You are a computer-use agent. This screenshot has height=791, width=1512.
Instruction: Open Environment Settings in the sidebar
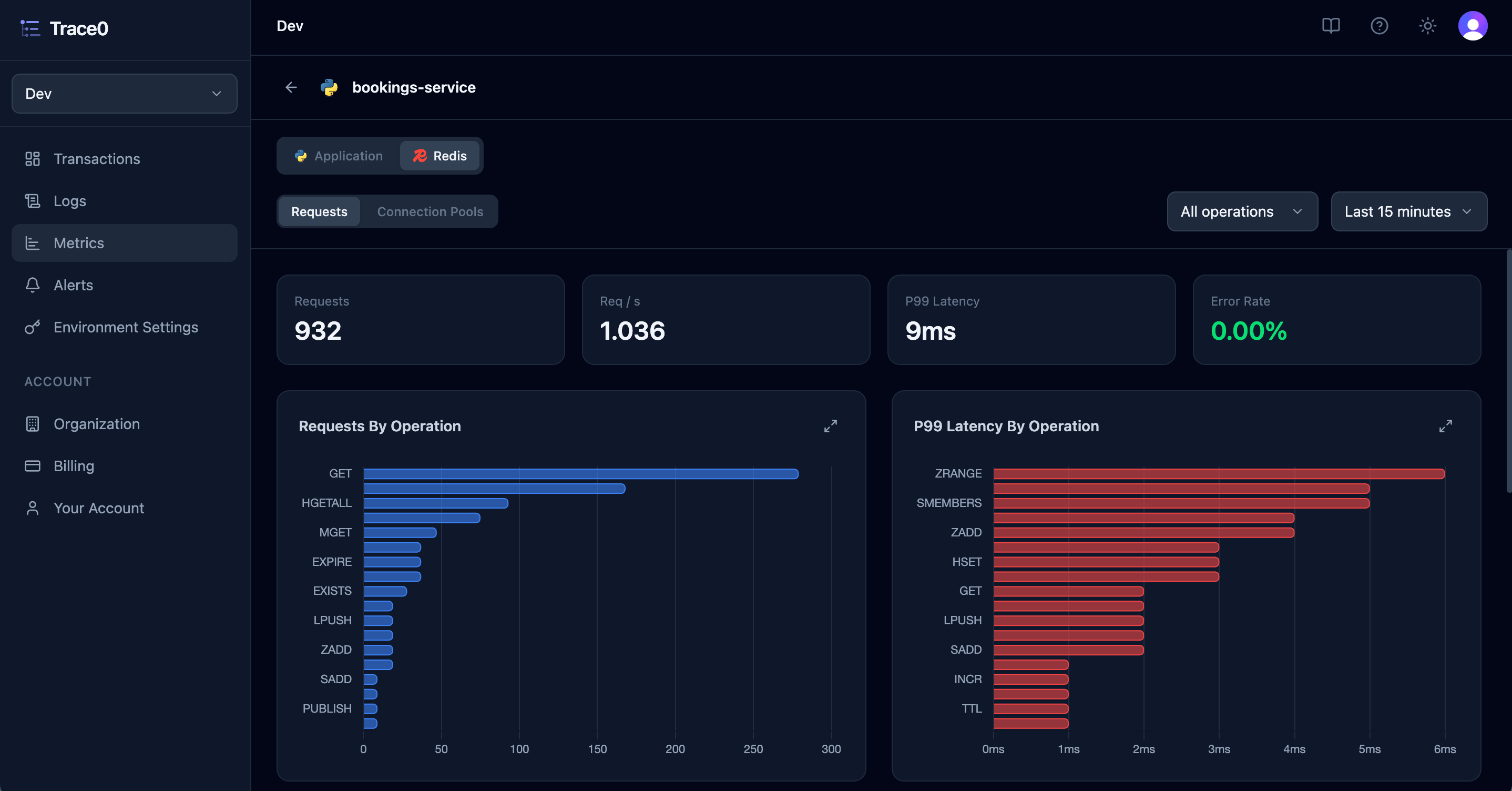pyautogui.click(x=125, y=327)
